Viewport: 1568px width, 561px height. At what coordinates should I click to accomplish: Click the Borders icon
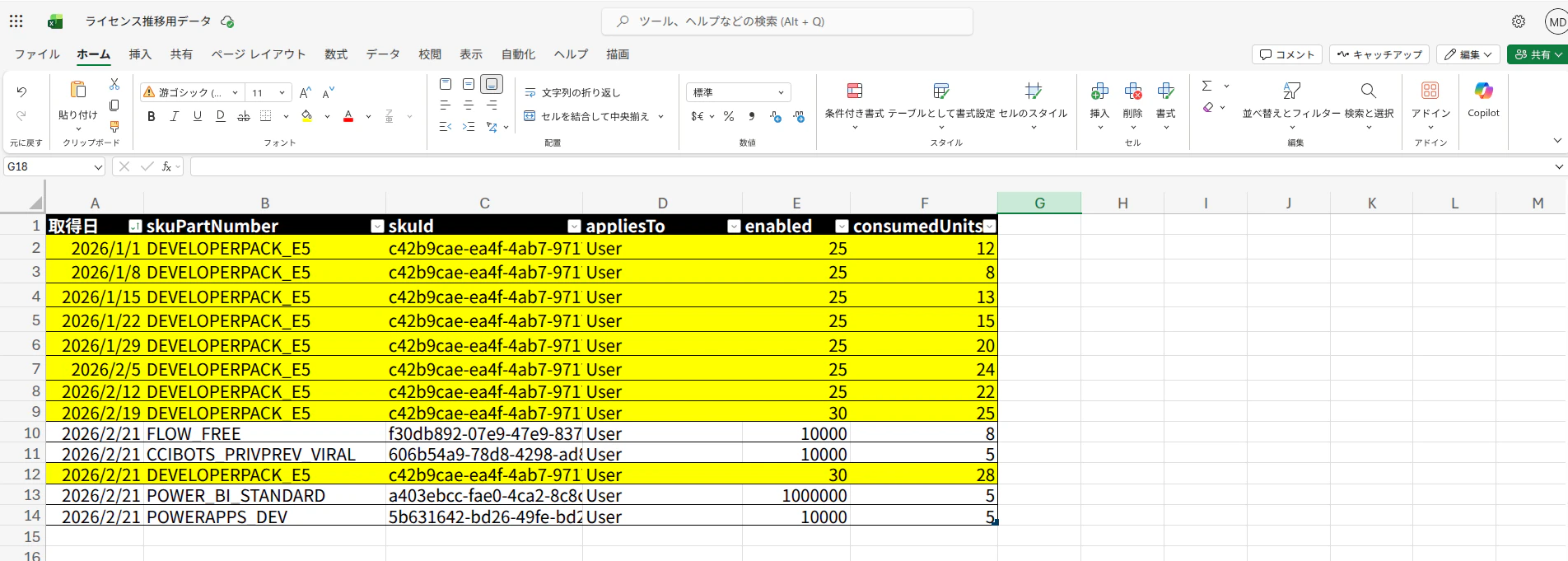tap(266, 117)
